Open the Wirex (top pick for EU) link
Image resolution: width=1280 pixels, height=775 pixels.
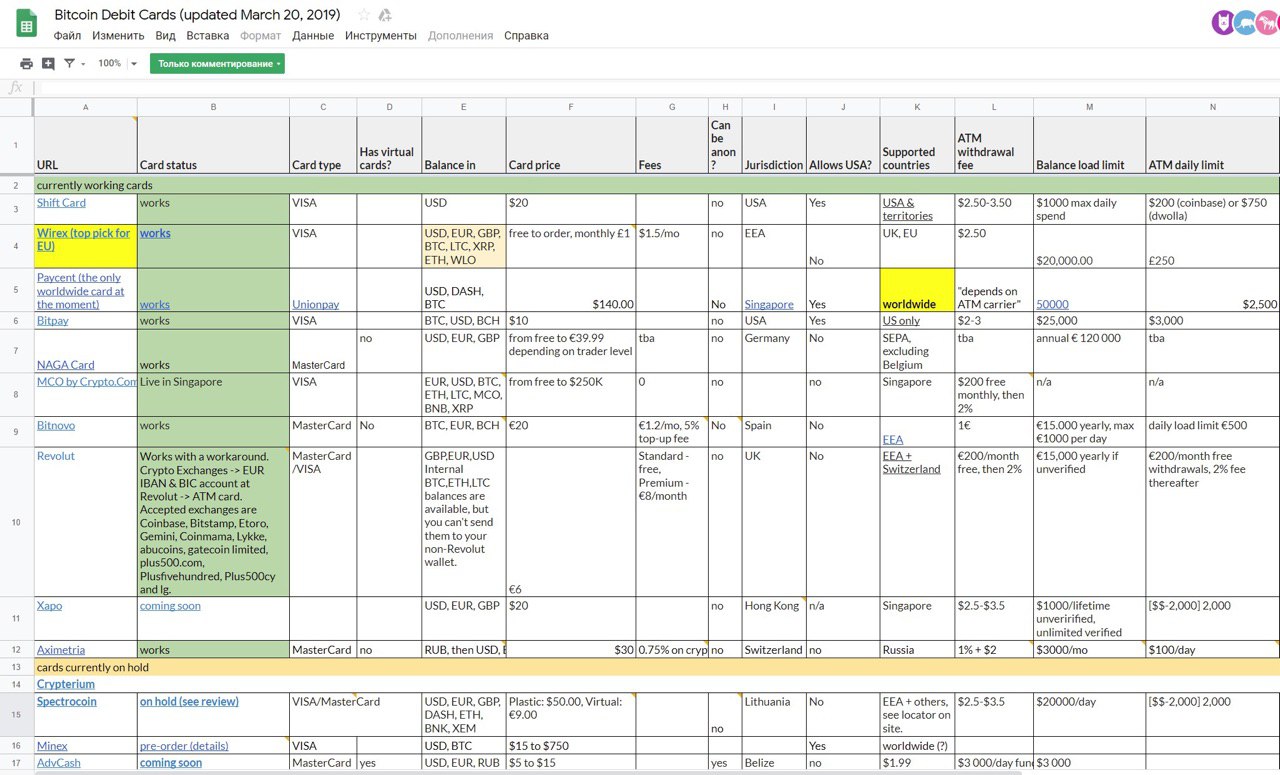tap(84, 239)
